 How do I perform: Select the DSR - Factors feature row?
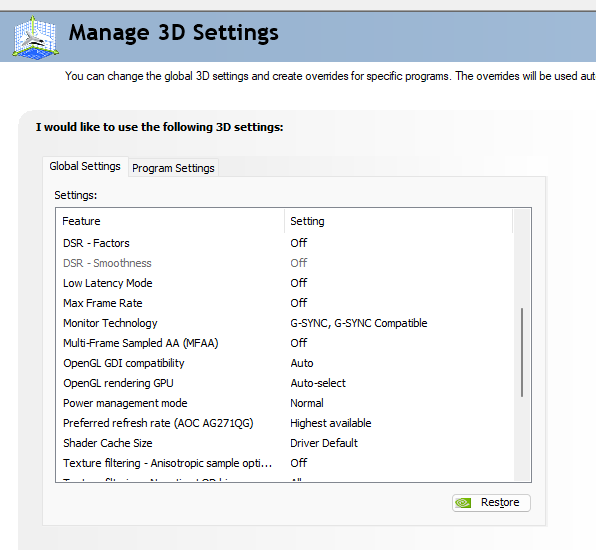point(285,243)
